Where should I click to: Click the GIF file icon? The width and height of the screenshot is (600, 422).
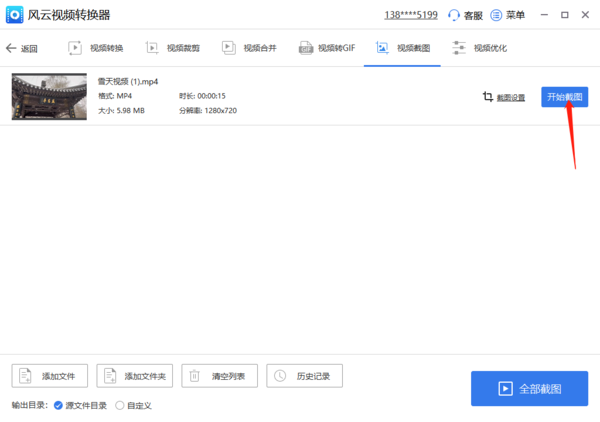coord(306,48)
